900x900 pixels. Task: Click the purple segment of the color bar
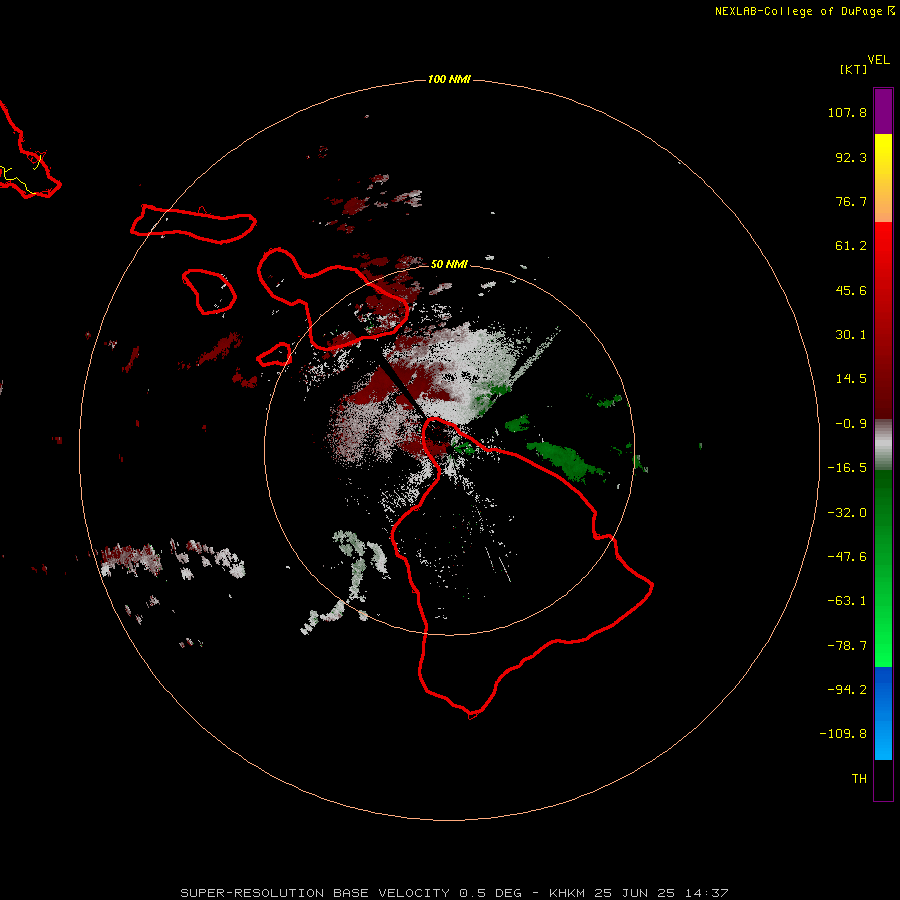(883, 111)
